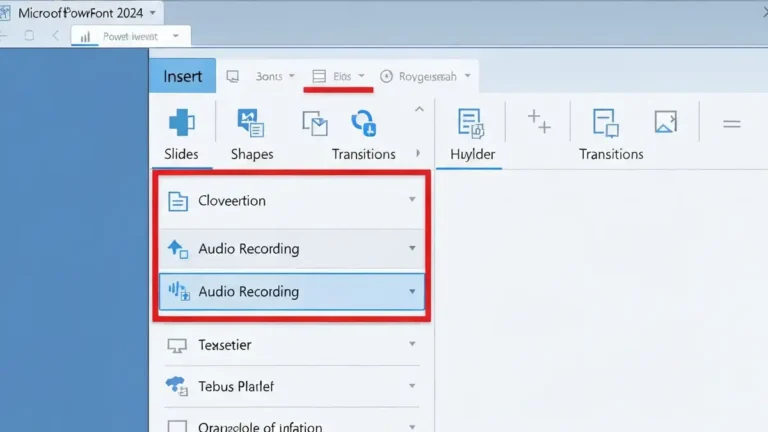Click the Roygesreah clock icon
768x432 pixels.
coord(386,76)
